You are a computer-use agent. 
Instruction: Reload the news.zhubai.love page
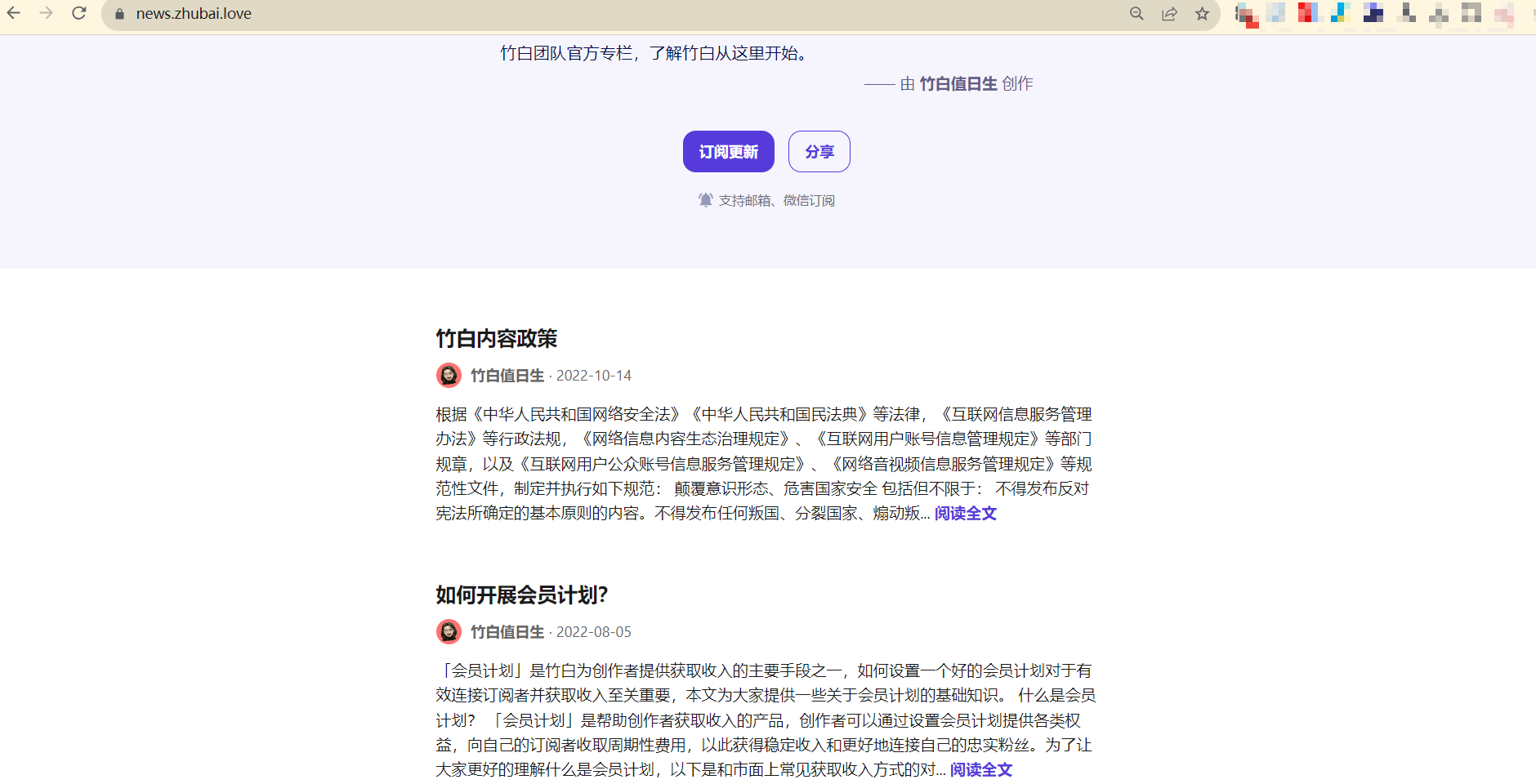point(79,13)
